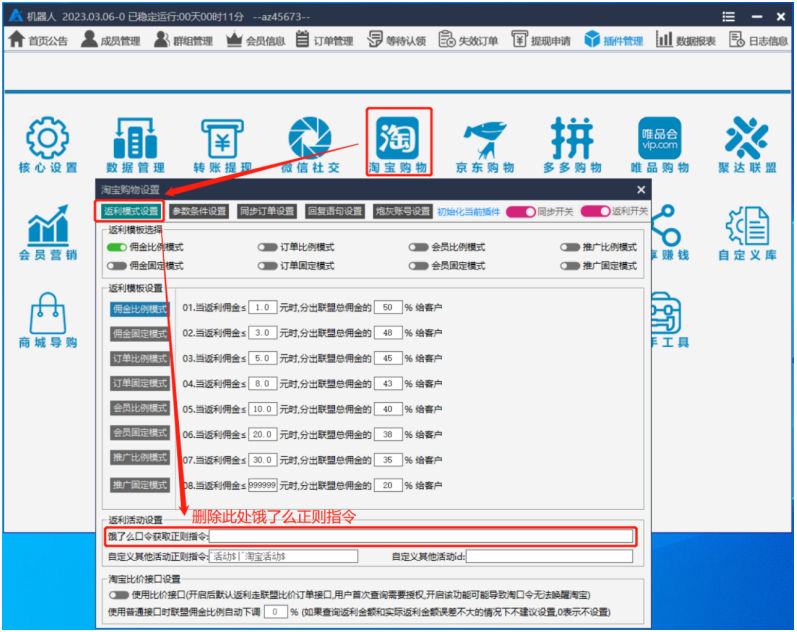The height and width of the screenshot is (632, 797).
Task: Toggle 推广比例模式 switch
Action: 570,247
